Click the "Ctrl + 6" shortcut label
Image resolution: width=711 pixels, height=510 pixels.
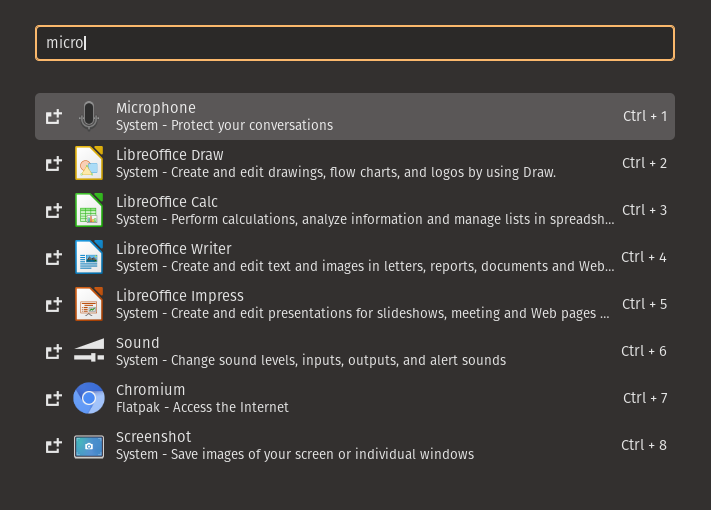pos(644,351)
